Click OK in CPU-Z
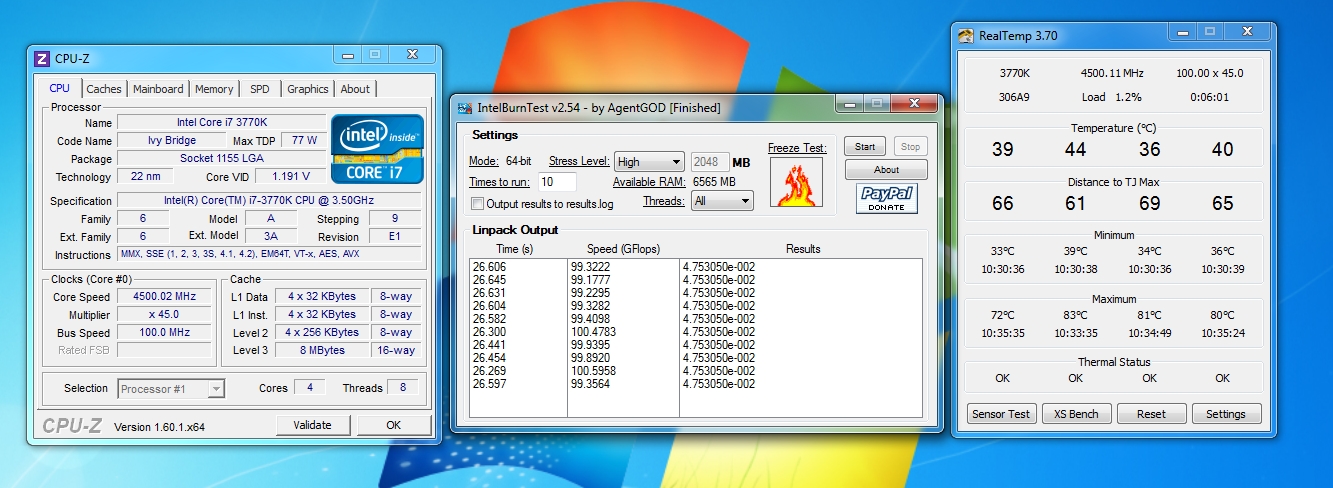Screen dimensions: 1333x488 click(394, 425)
